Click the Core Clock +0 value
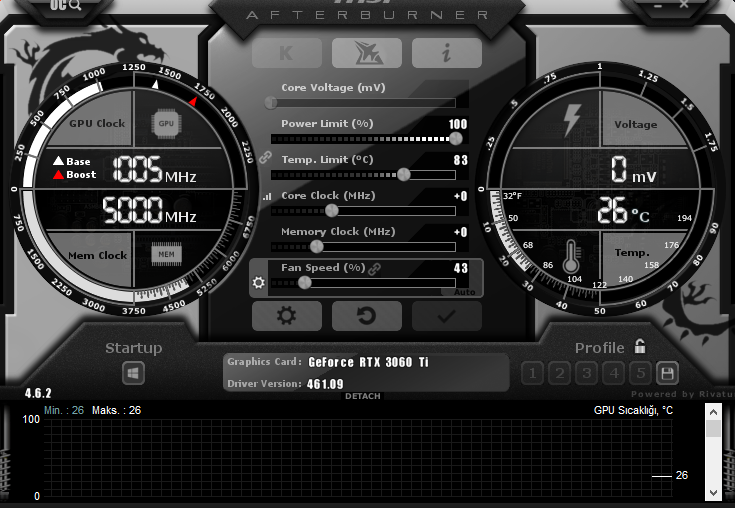This screenshot has width=735, height=508. pyautogui.click(x=460, y=196)
